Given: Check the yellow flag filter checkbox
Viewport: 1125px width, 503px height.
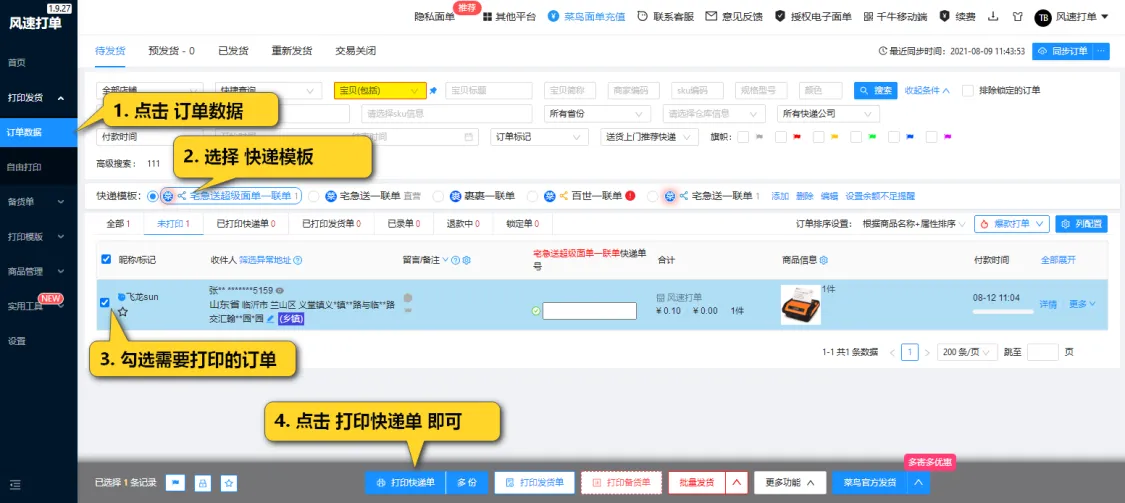Looking at the screenshot, I should (818, 136).
